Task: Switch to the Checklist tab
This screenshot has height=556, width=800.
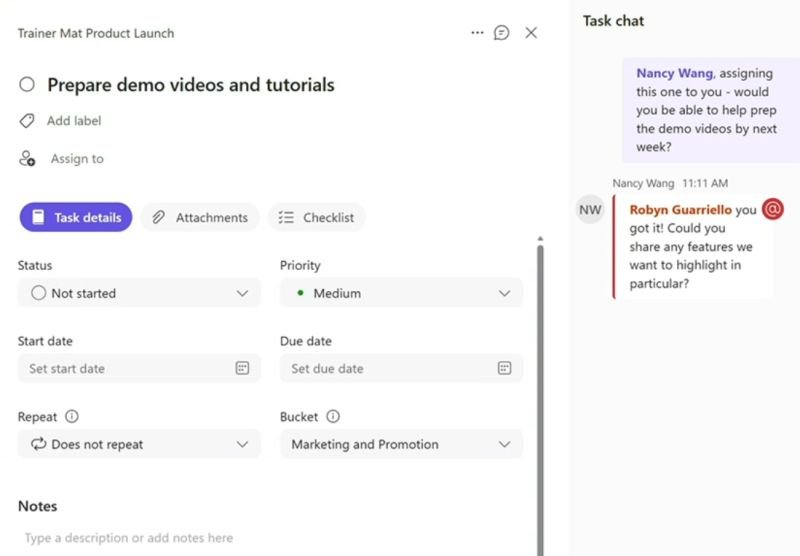Action: (317, 217)
